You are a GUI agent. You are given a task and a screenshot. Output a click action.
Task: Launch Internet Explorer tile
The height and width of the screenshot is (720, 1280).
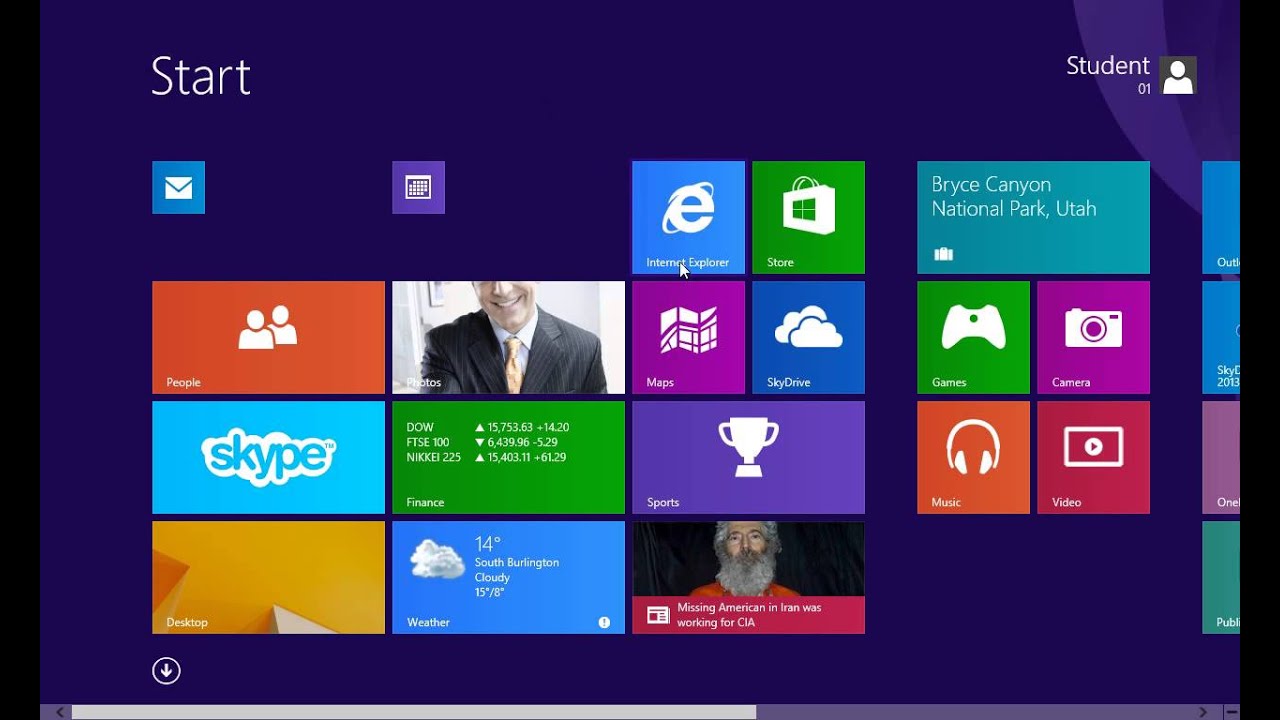point(688,217)
